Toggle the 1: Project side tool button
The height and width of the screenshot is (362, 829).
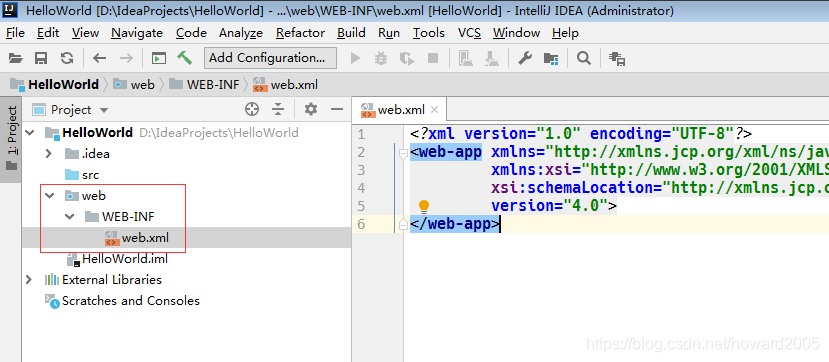(x=11, y=140)
